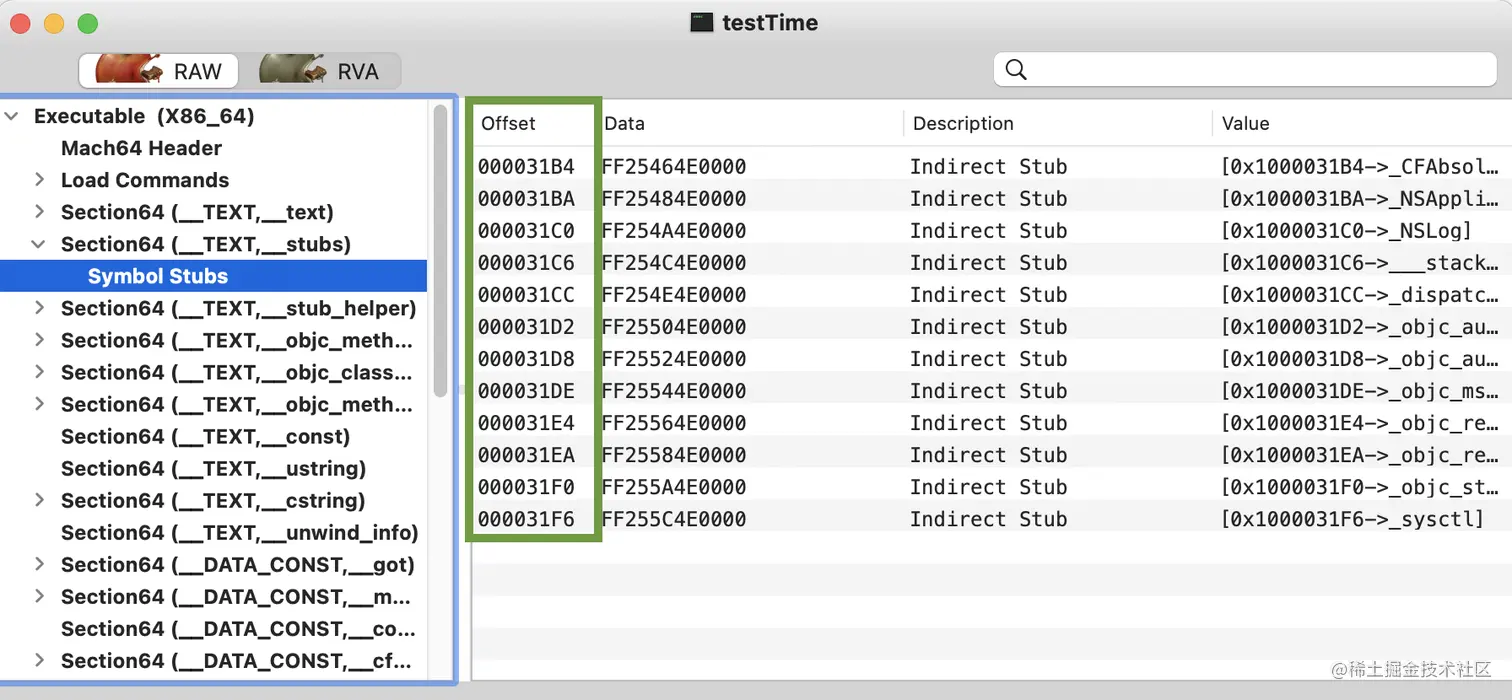Select Indirect Stub in row 000031D8
Image resolution: width=1512 pixels, height=700 pixels.
(x=988, y=358)
